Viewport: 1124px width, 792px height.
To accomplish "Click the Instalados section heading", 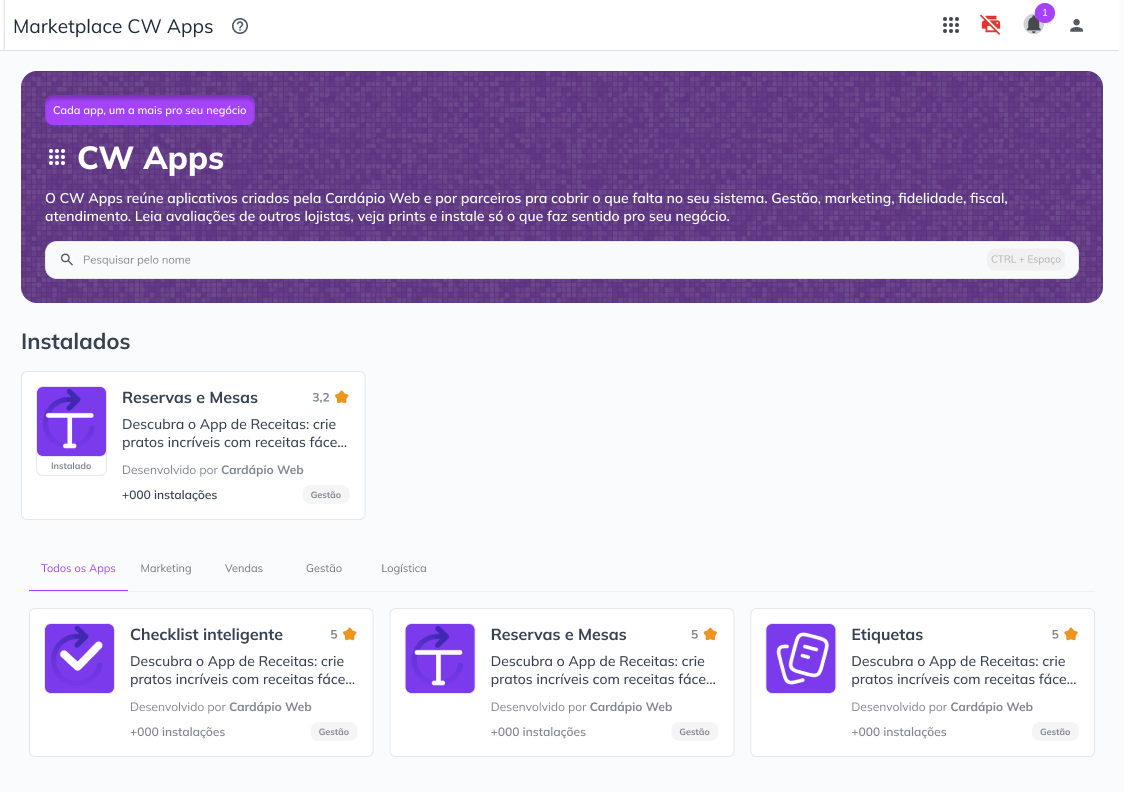I will pos(76,342).
